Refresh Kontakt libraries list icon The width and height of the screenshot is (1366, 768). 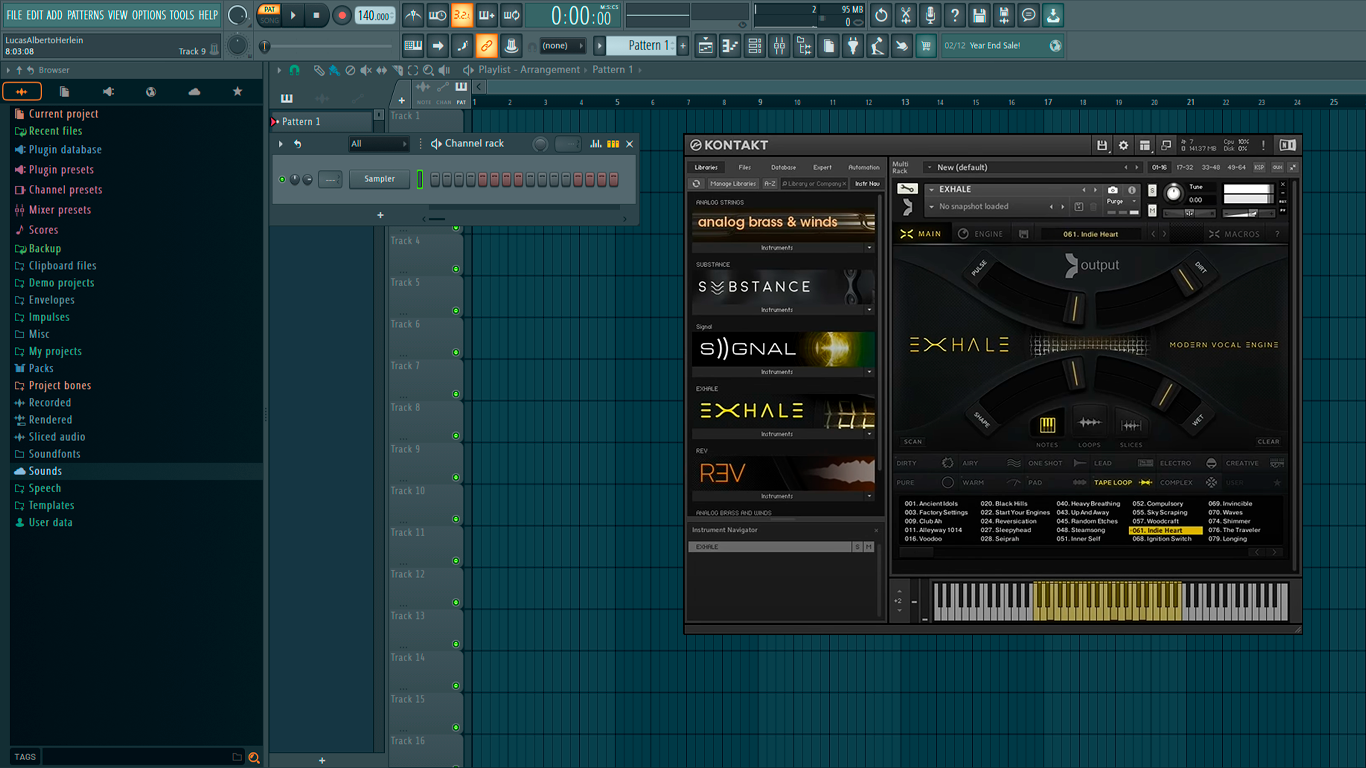(696, 184)
